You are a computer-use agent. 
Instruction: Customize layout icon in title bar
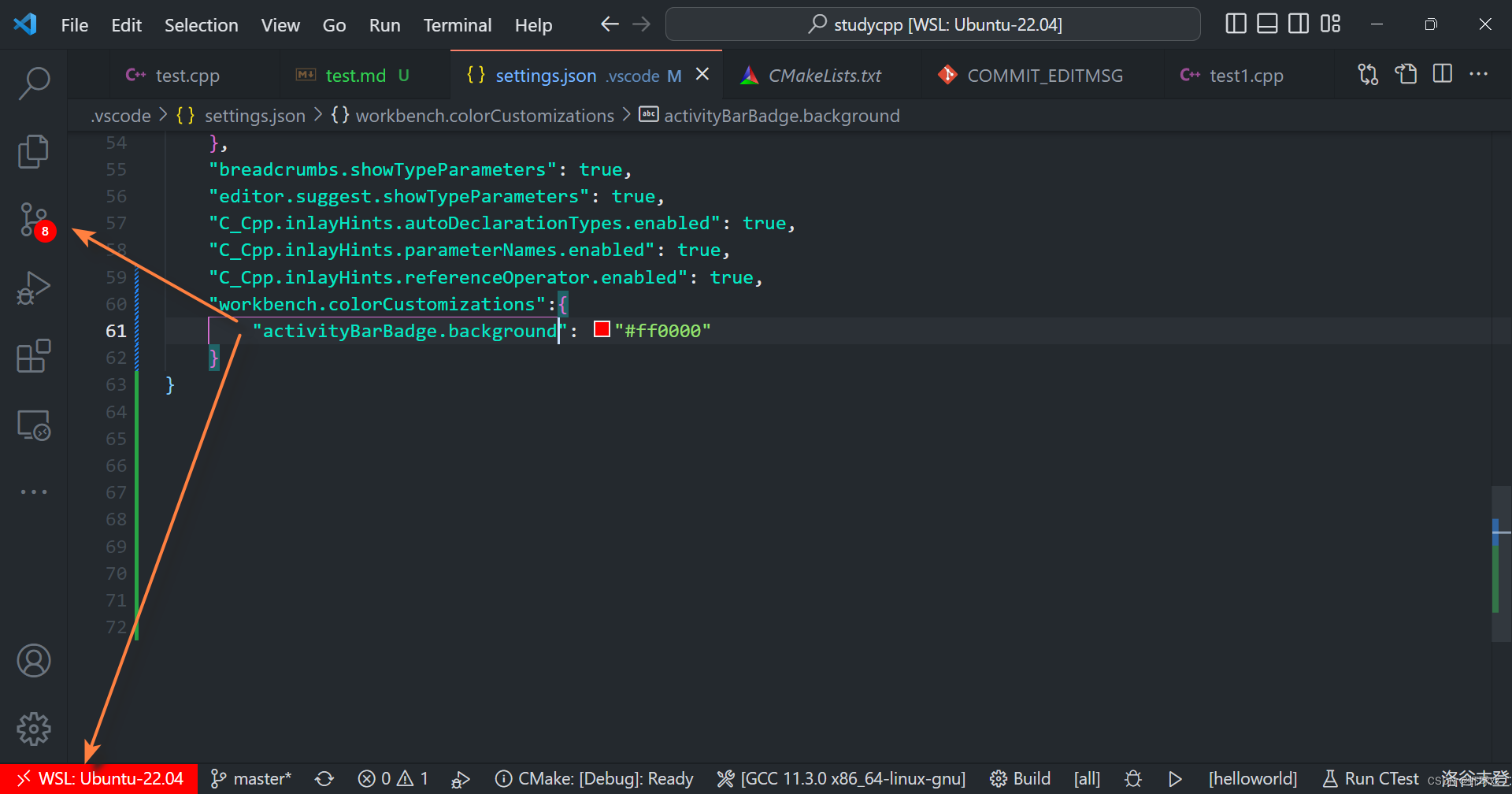tap(1330, 24)
